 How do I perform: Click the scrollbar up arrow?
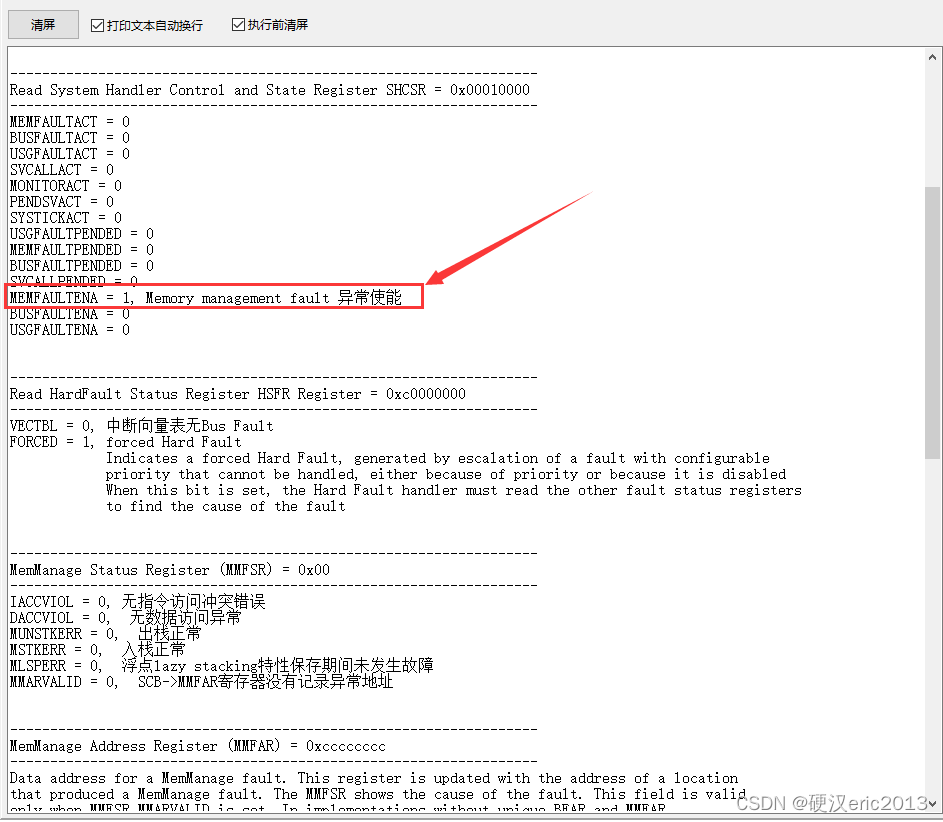[932, 57]
